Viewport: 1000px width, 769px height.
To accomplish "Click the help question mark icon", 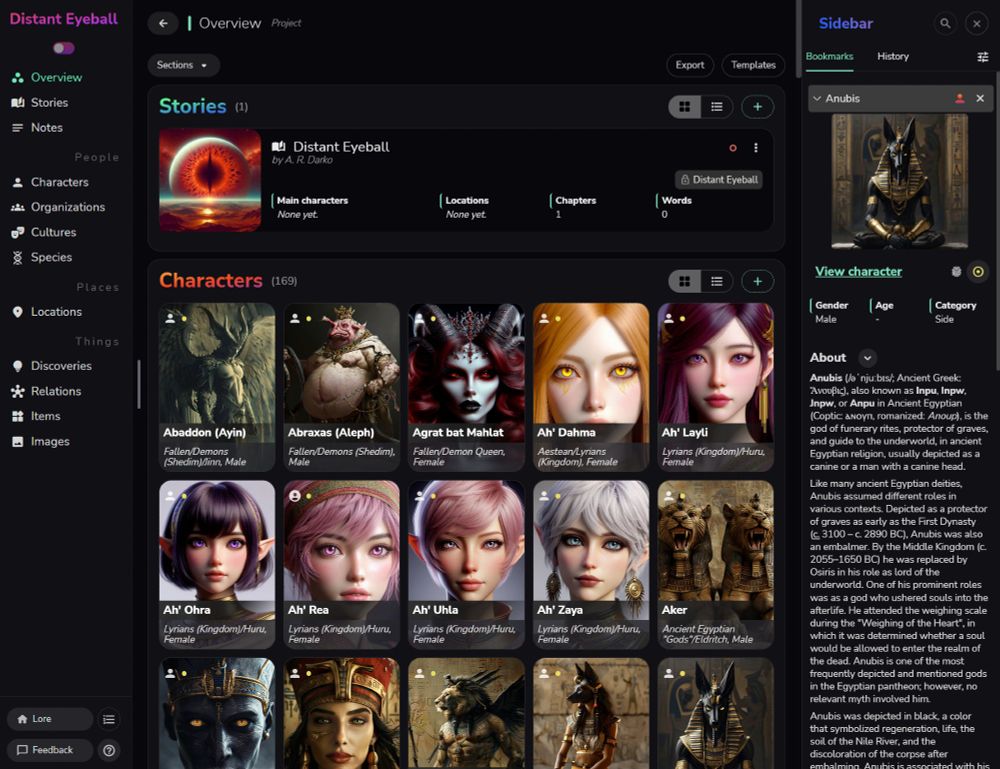I will coord(109,750).
